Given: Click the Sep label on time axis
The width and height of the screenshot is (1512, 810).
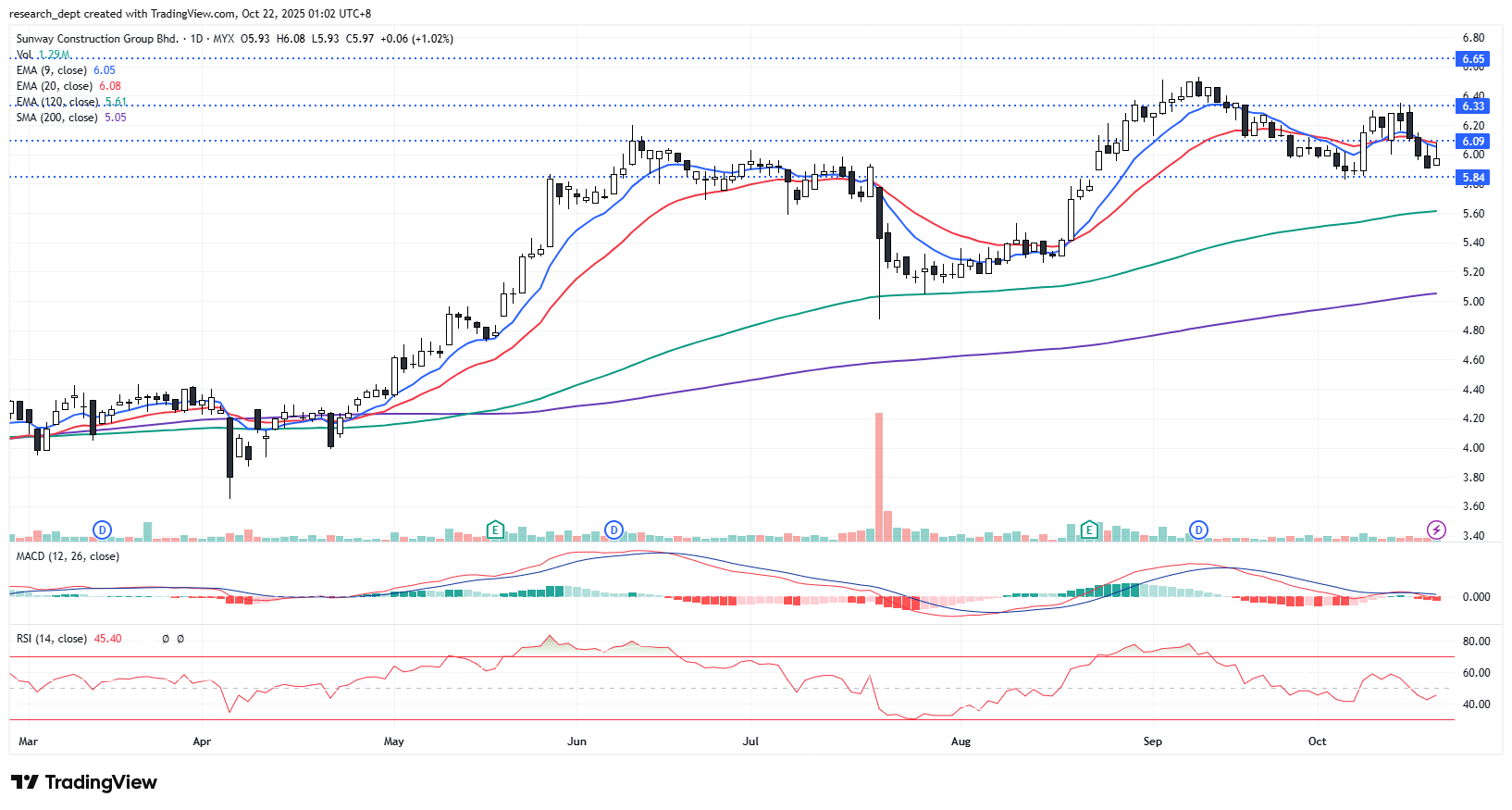Looking at the screenshot, I should [x=1152, y=741].
